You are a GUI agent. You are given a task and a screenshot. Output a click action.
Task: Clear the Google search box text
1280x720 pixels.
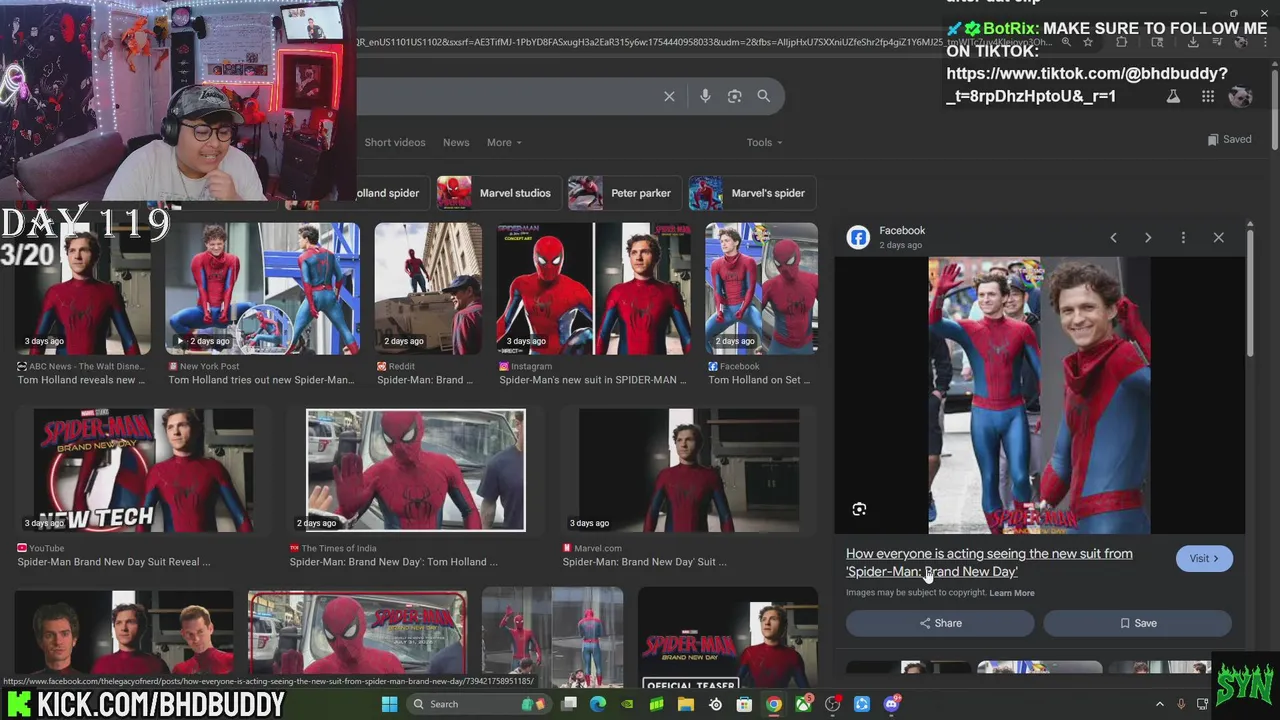669,96
